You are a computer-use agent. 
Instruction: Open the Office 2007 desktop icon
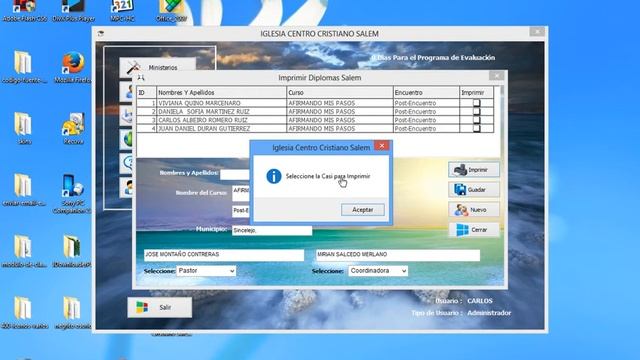[171, 11]
